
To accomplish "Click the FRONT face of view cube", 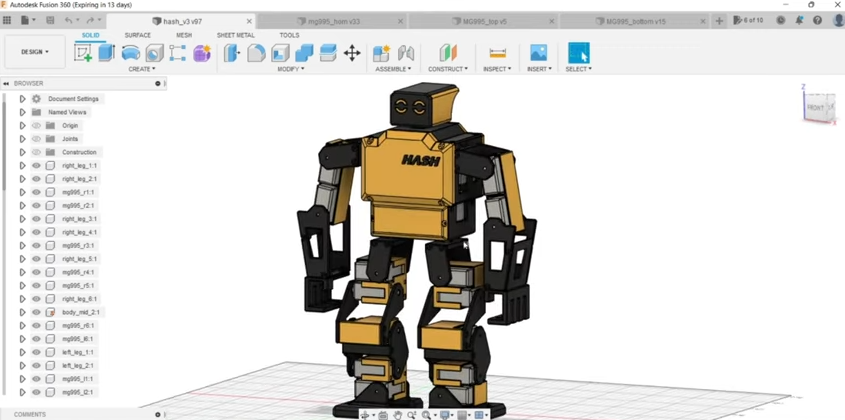I will click(815, 108).
